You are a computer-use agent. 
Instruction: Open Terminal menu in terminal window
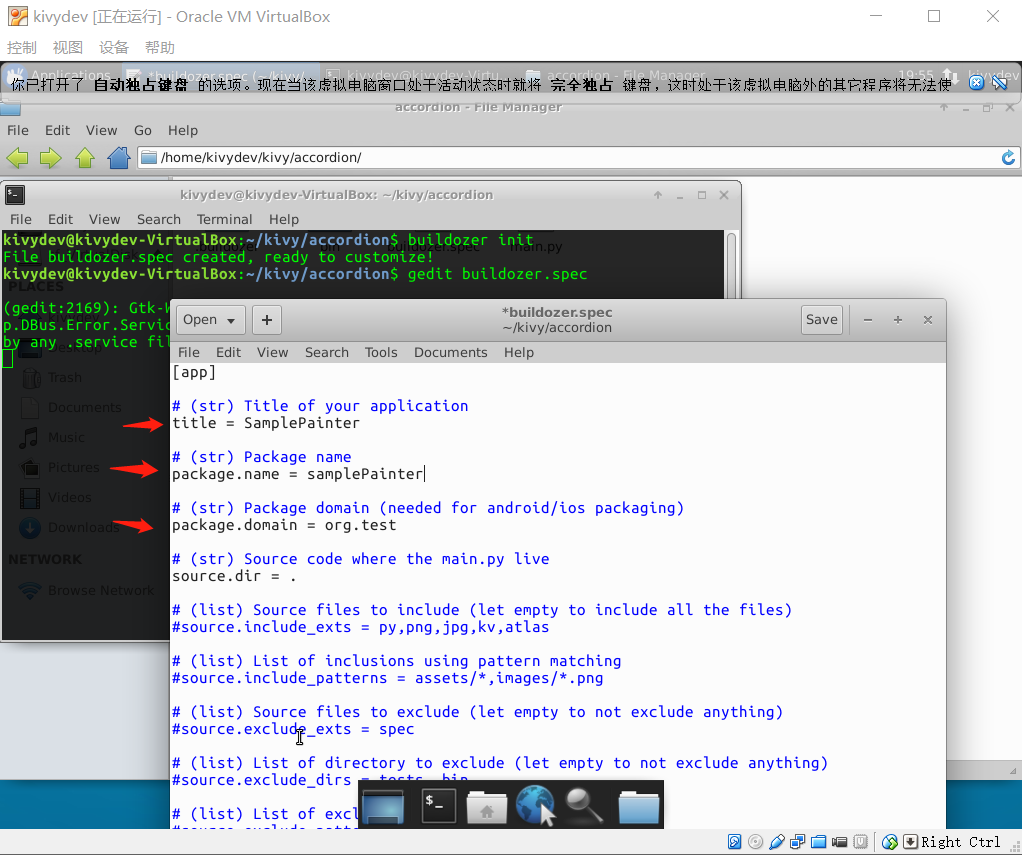tap(224, 220)
